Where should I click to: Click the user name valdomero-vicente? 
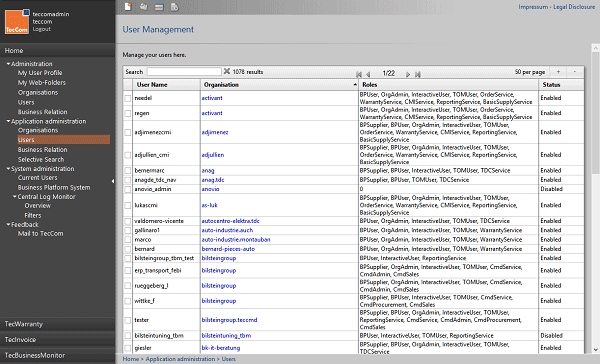(x=159, y=221)
